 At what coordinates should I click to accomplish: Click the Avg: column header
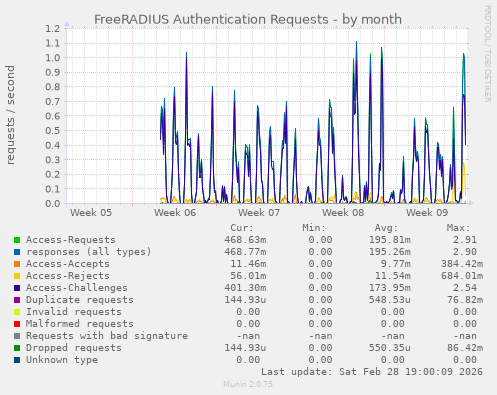coord(386,228)
